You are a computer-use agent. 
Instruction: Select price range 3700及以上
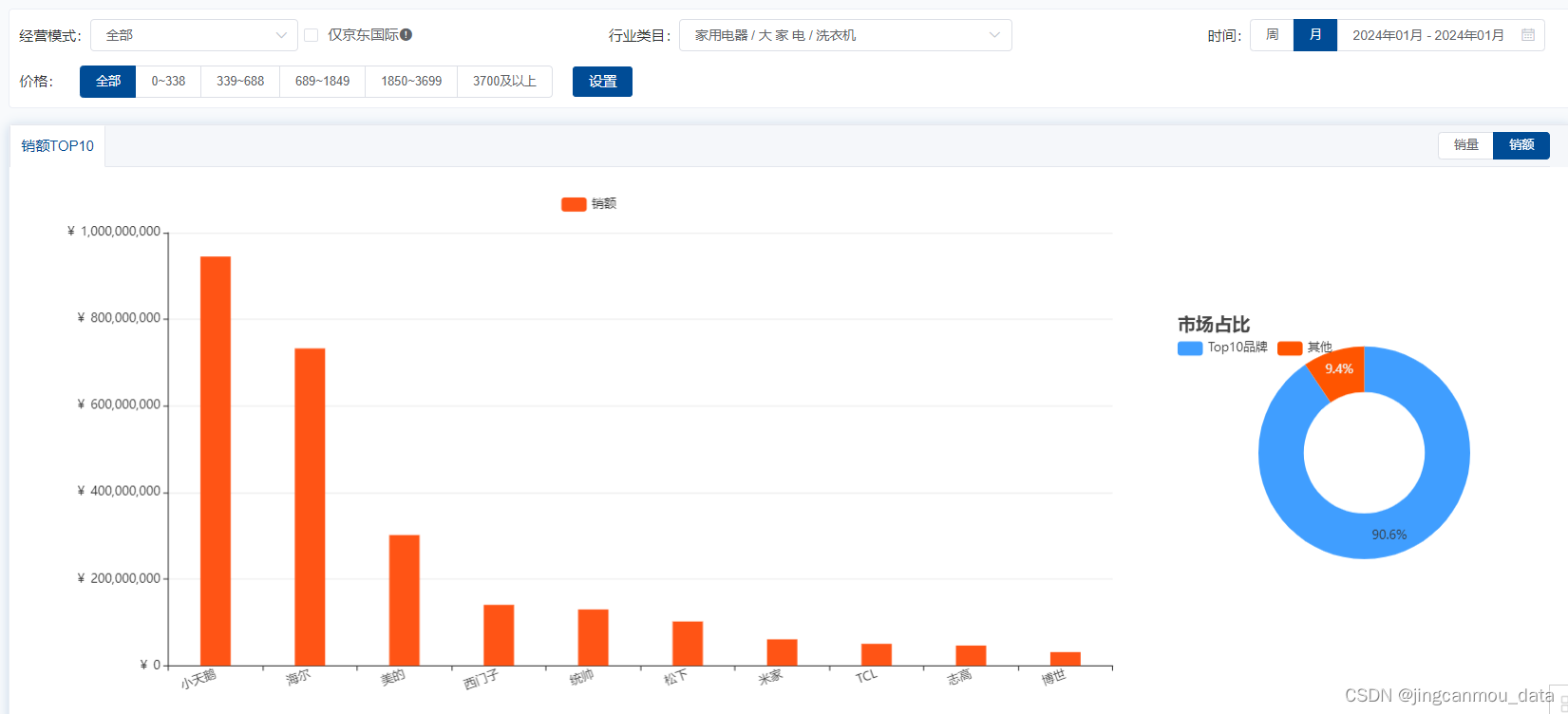pos(504,82)
